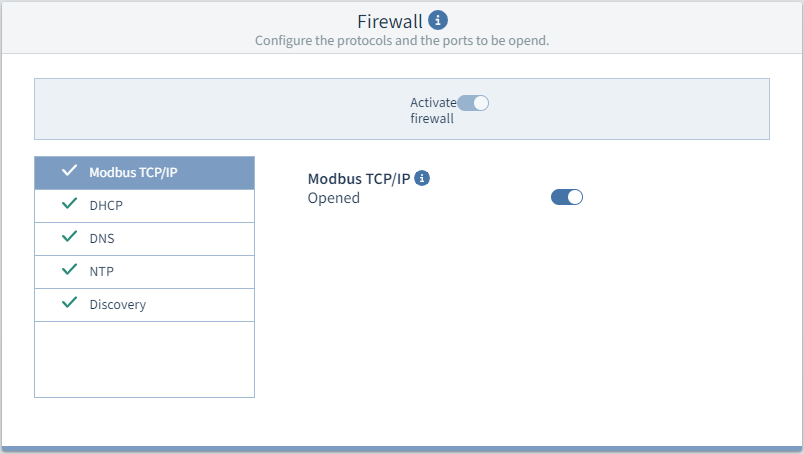Open the DNS protocol settings

pos(145,239)
